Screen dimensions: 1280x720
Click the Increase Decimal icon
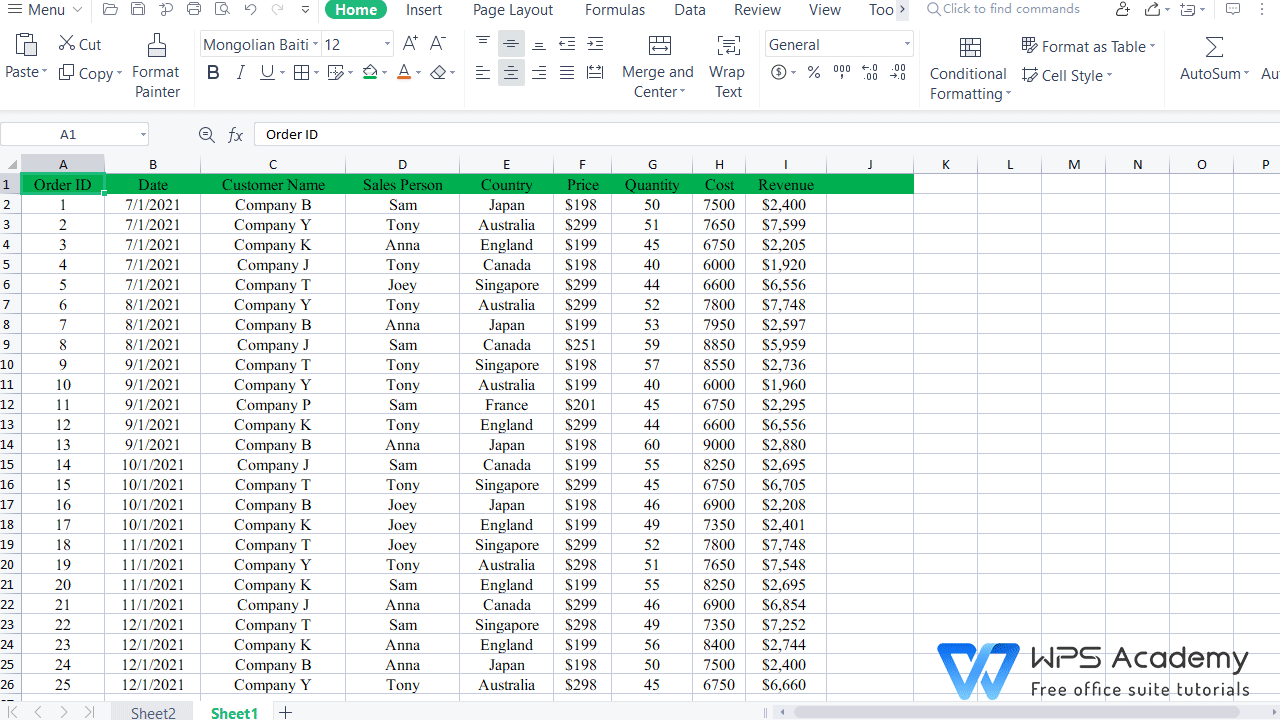[x=869, y=72]
